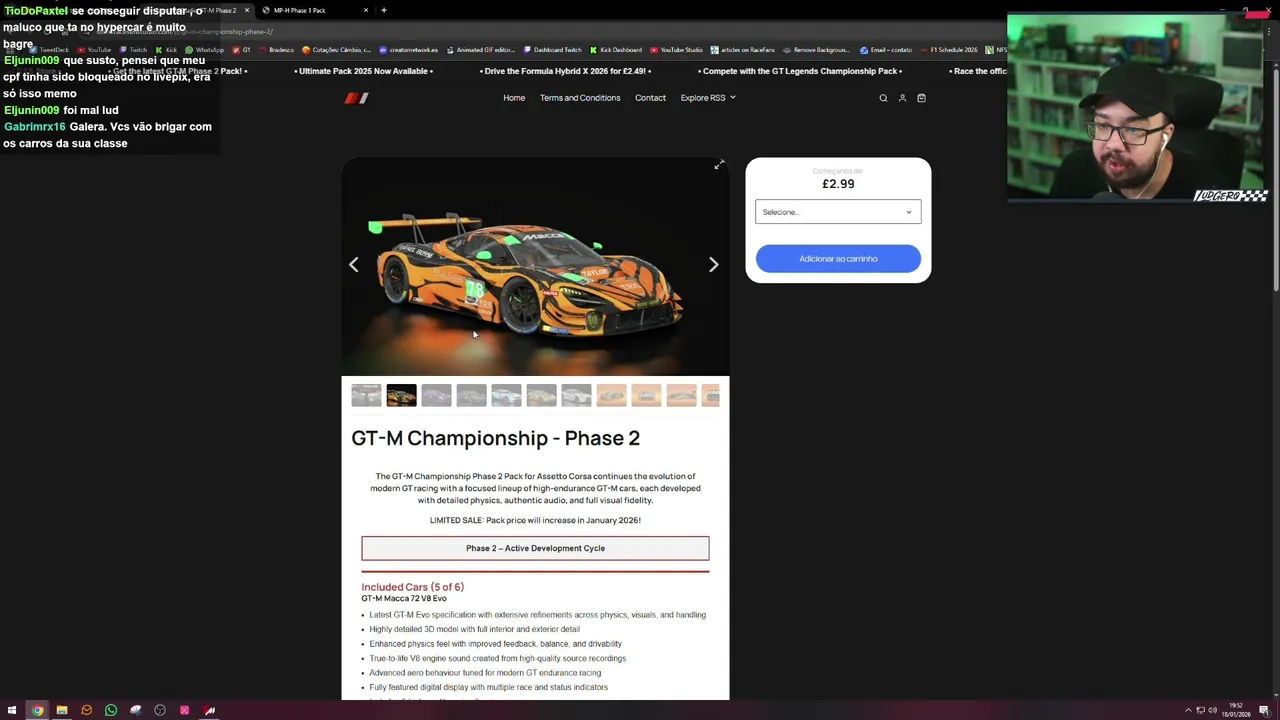Click Drive the Formula Hybrid X 2026 banner
Image resolution: width=1280 pixels, height=720 pixels.
coord(565,71)
